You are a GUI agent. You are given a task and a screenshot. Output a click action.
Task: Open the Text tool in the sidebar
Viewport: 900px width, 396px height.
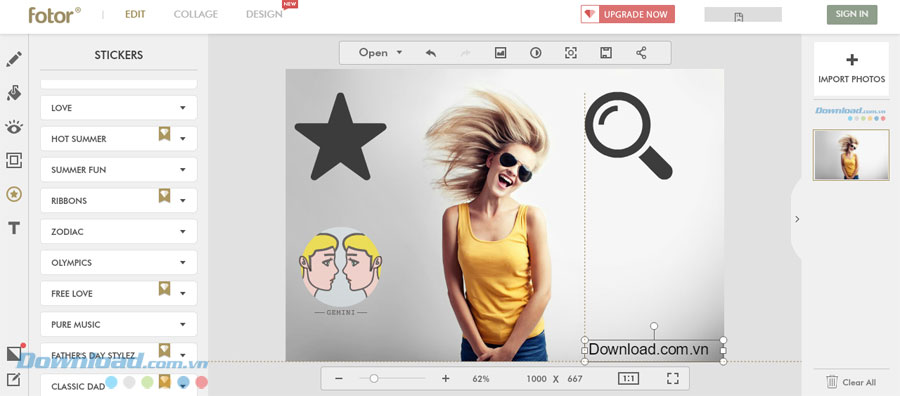point(14,228)
